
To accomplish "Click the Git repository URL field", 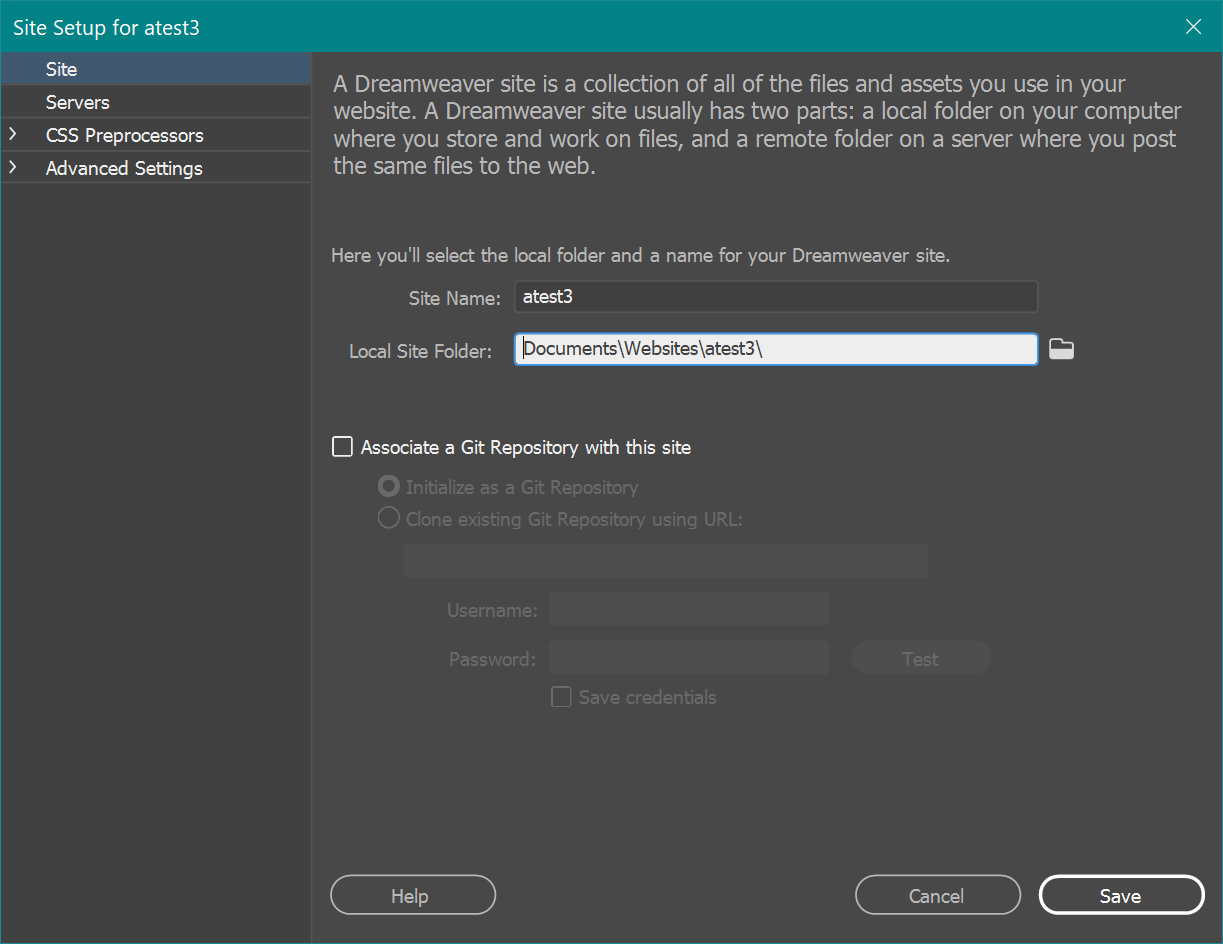I will (665, 561).
